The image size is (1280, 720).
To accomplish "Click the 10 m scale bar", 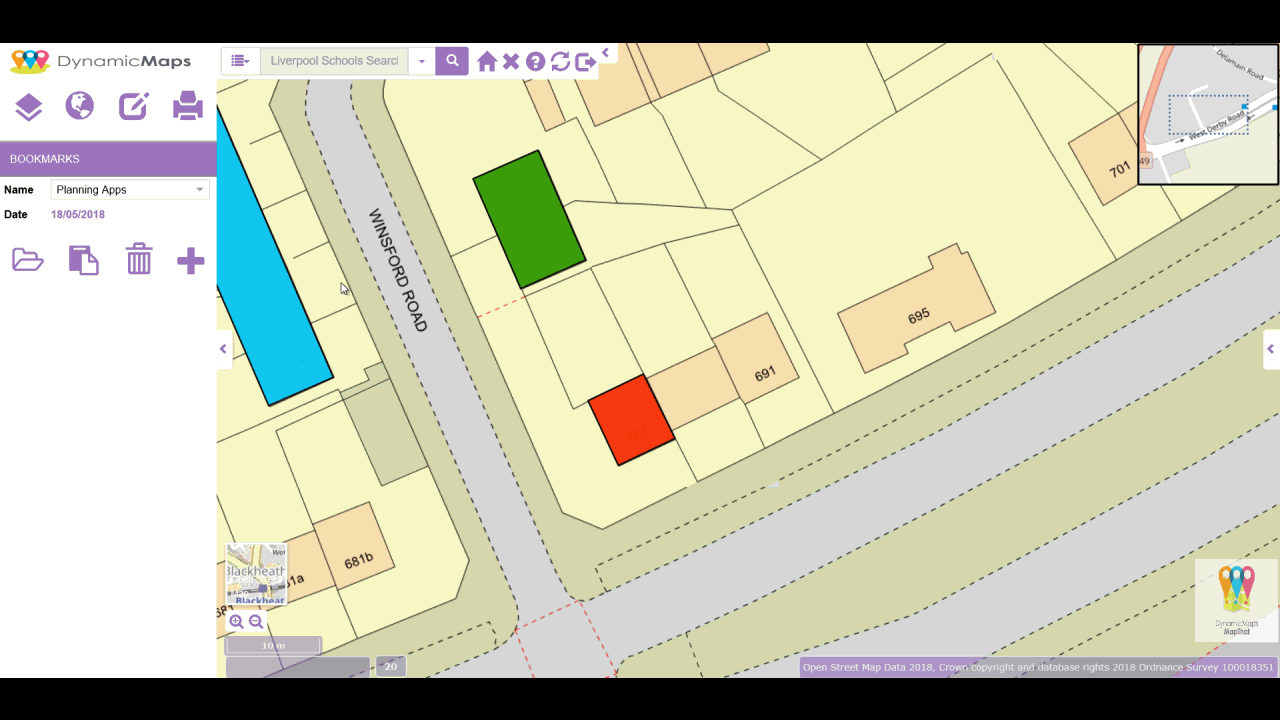I will click(x=274, y=646).
